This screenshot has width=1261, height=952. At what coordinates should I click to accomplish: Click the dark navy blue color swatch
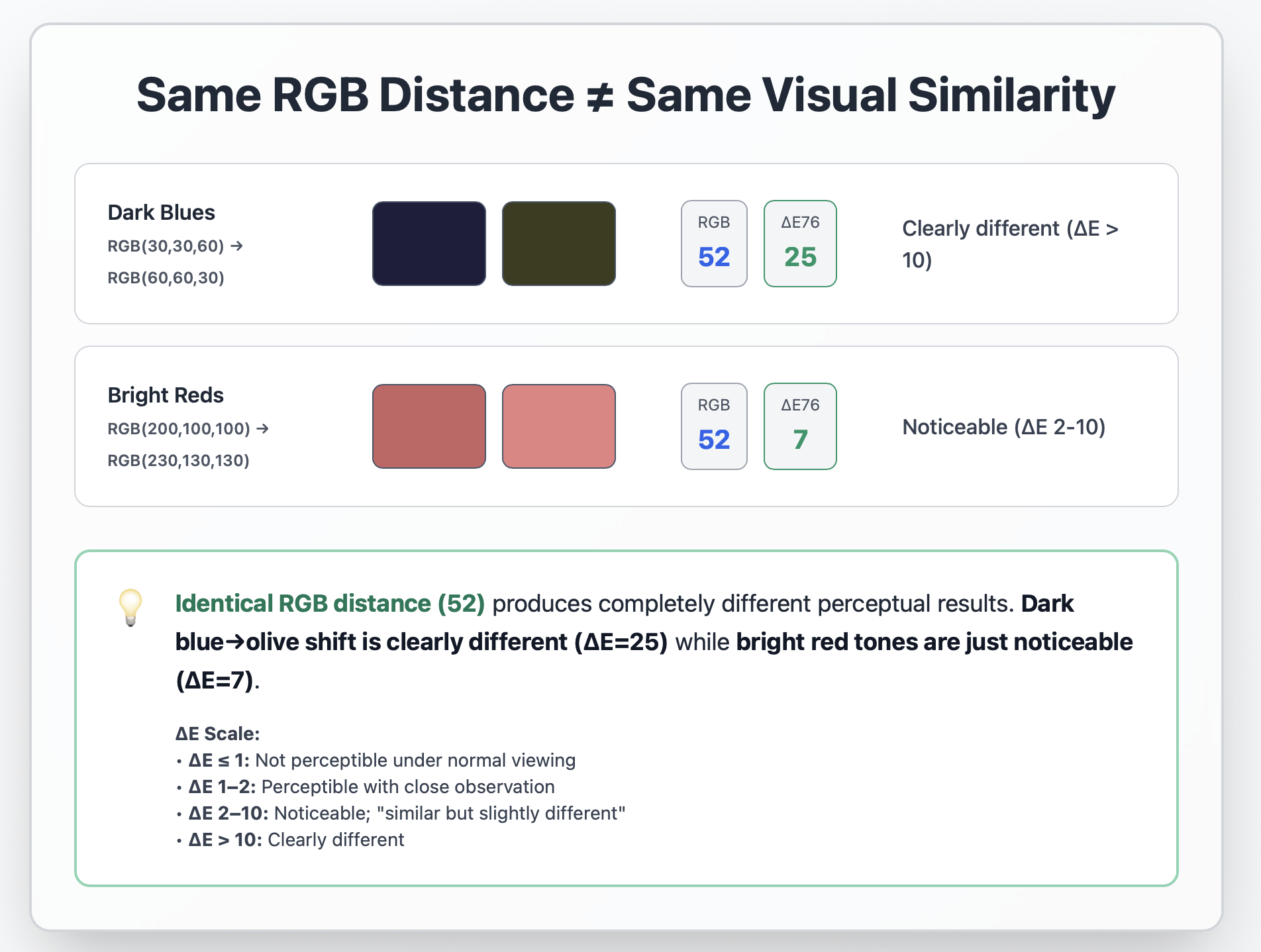pyautogui.click(x=429, y=244)
